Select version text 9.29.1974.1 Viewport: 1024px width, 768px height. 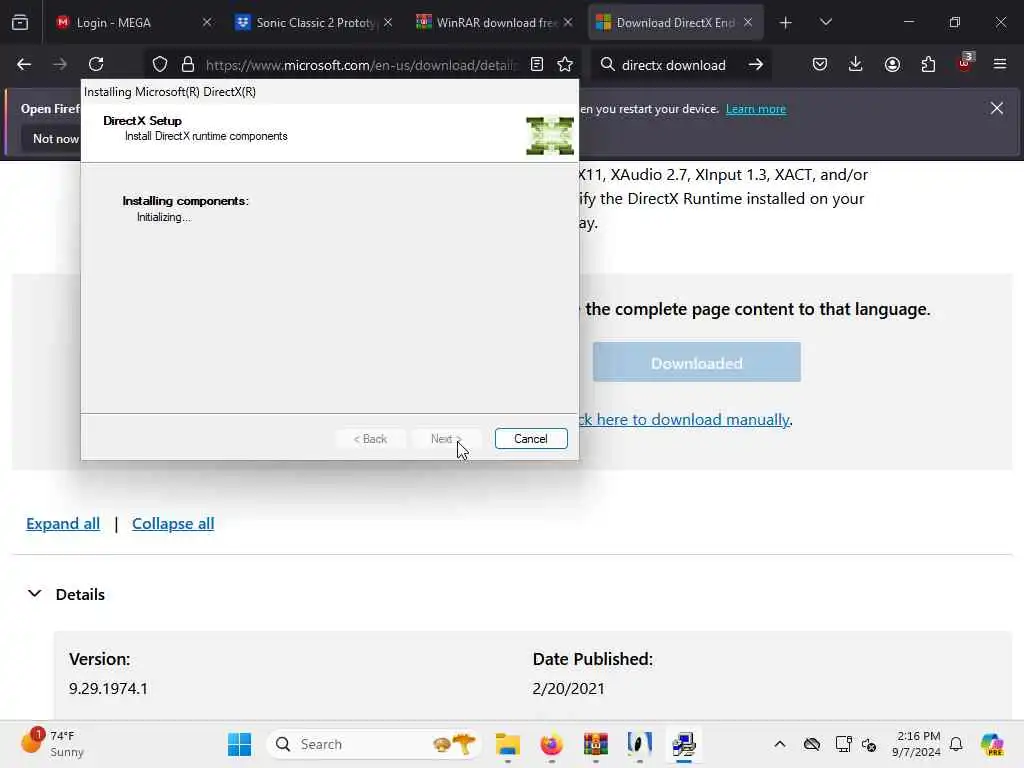tap(108, 688)
